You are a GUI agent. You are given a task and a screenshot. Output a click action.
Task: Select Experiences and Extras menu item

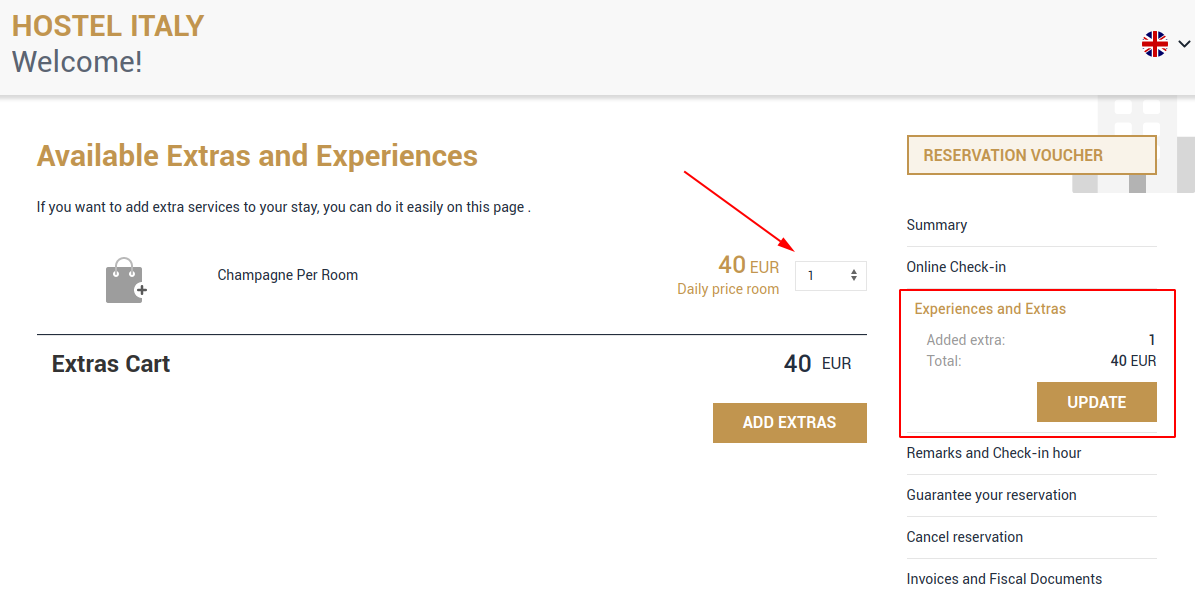click(x=990, y=309)
